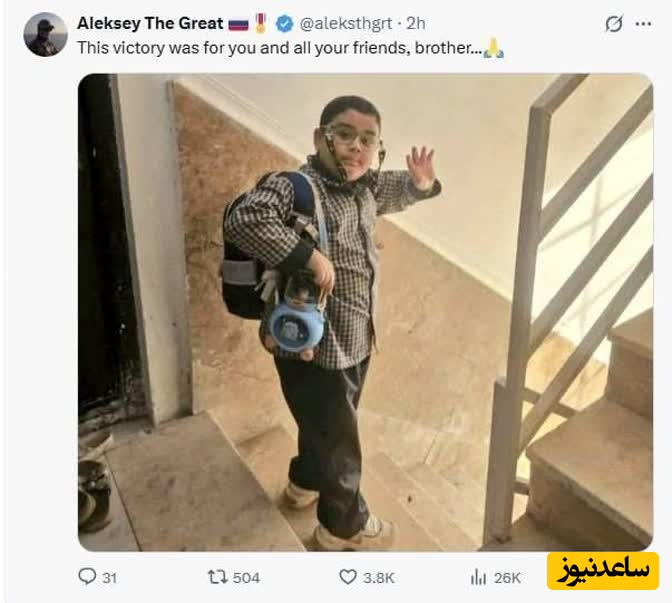Click the 31 replies count
This screenshot has width=672, height=603.
[110, 578]
